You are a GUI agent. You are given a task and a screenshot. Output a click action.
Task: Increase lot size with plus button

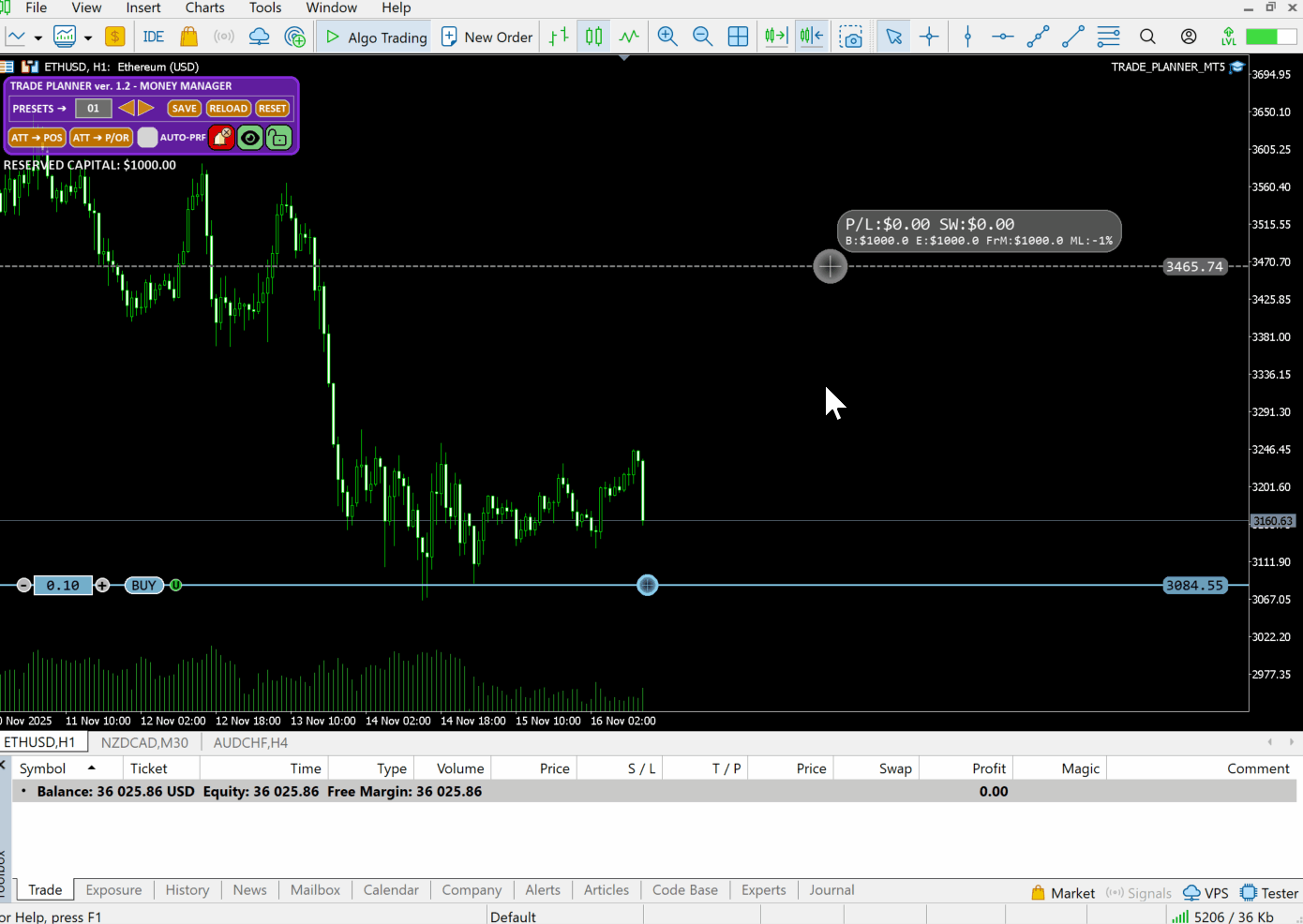[102, 586]
